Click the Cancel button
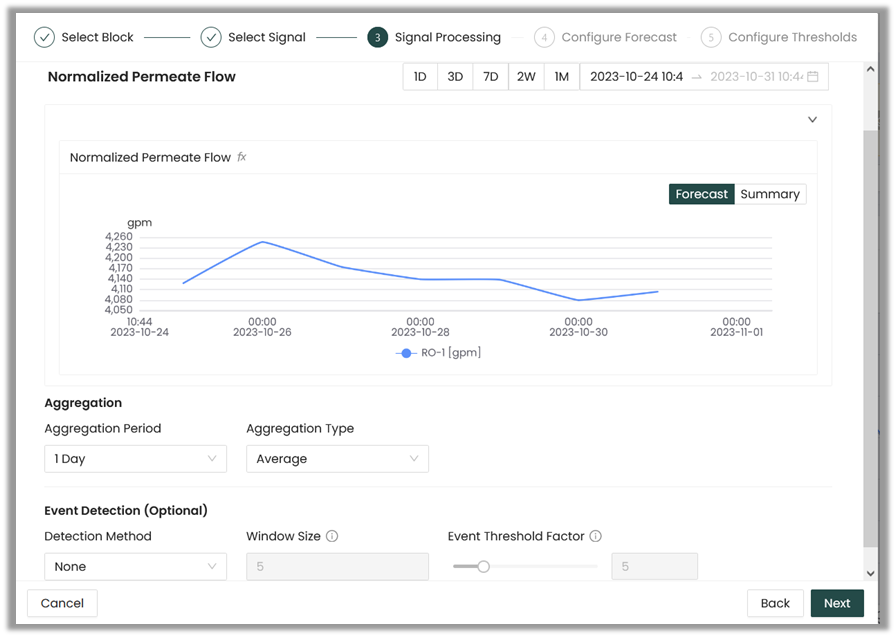The image size is (896, 637). click(x=62, y=603)
